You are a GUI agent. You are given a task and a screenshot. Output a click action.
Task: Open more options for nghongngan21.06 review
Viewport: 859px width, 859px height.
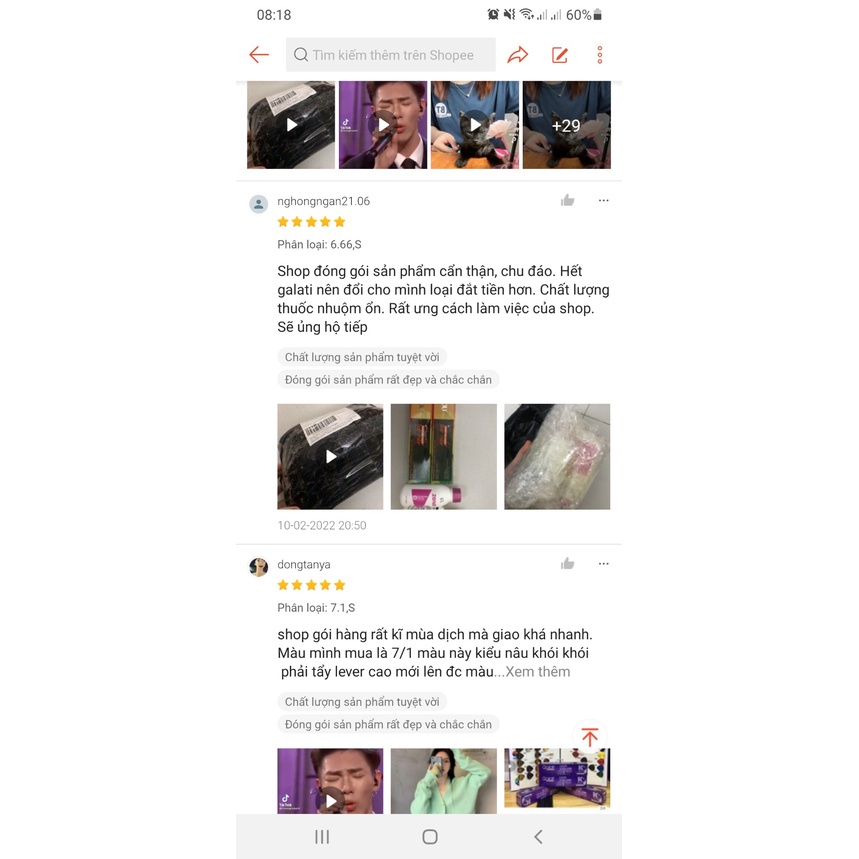603,201
